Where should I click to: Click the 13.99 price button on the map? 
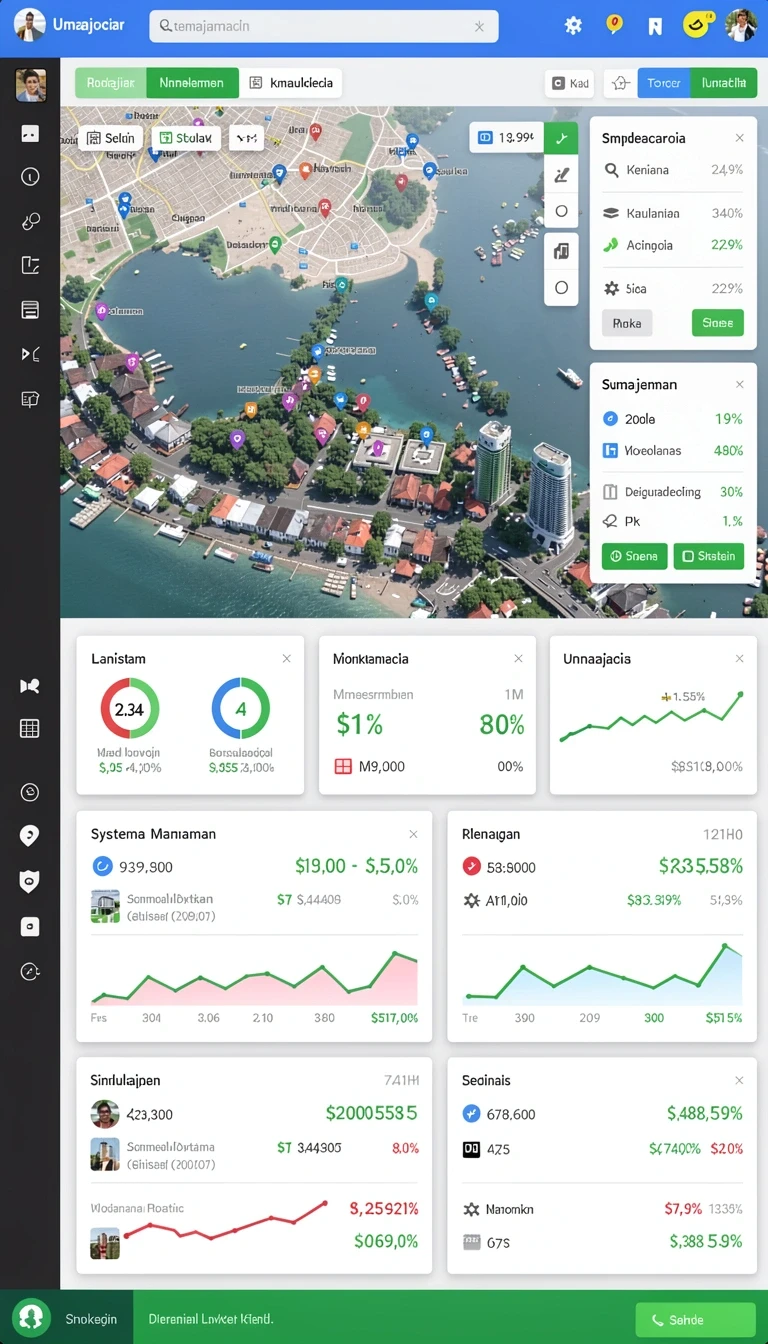(x=506, y=138)
